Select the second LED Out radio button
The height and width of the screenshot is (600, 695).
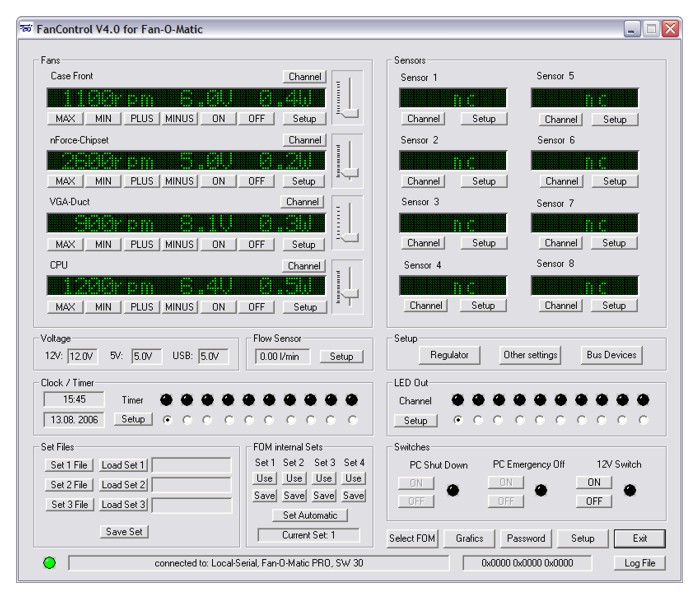(478, 420)
